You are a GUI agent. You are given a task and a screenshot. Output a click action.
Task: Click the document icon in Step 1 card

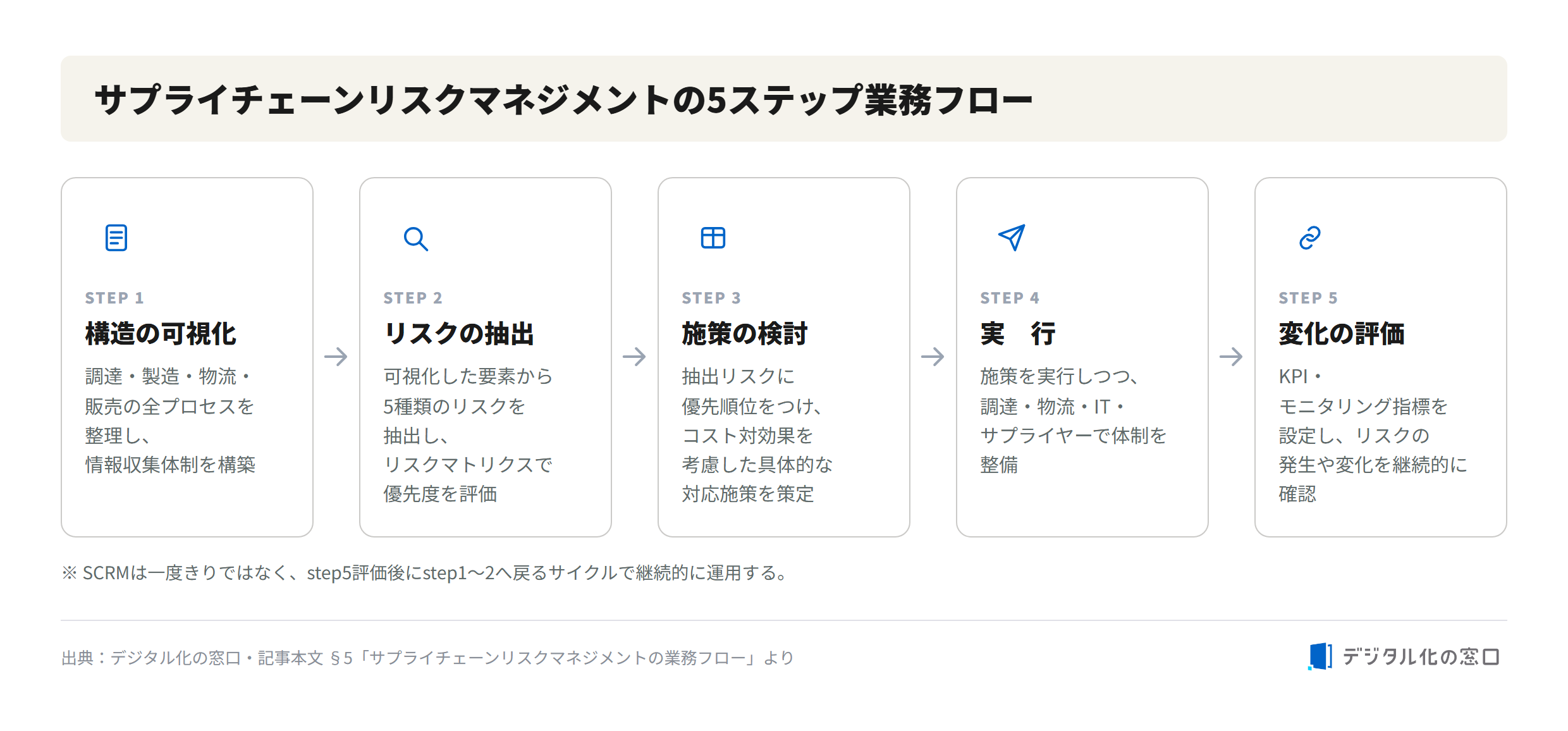(116, 238)
